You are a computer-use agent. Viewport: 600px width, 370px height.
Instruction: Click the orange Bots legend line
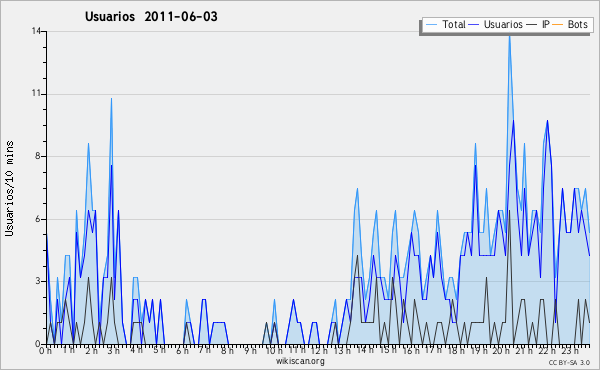(x=558, y=25)
